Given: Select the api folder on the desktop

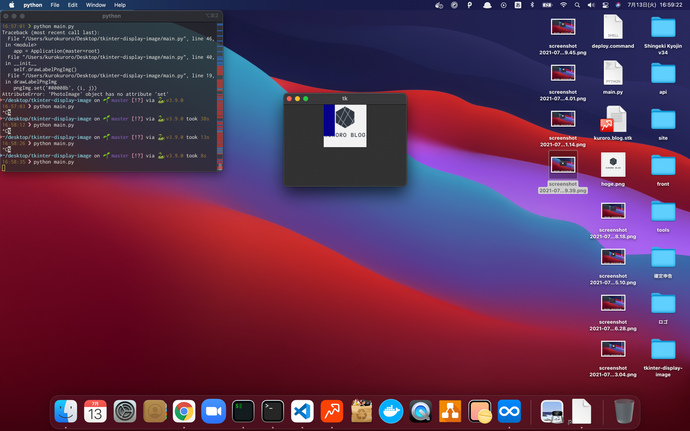Looking at the screenshot, I should point(663,73).
